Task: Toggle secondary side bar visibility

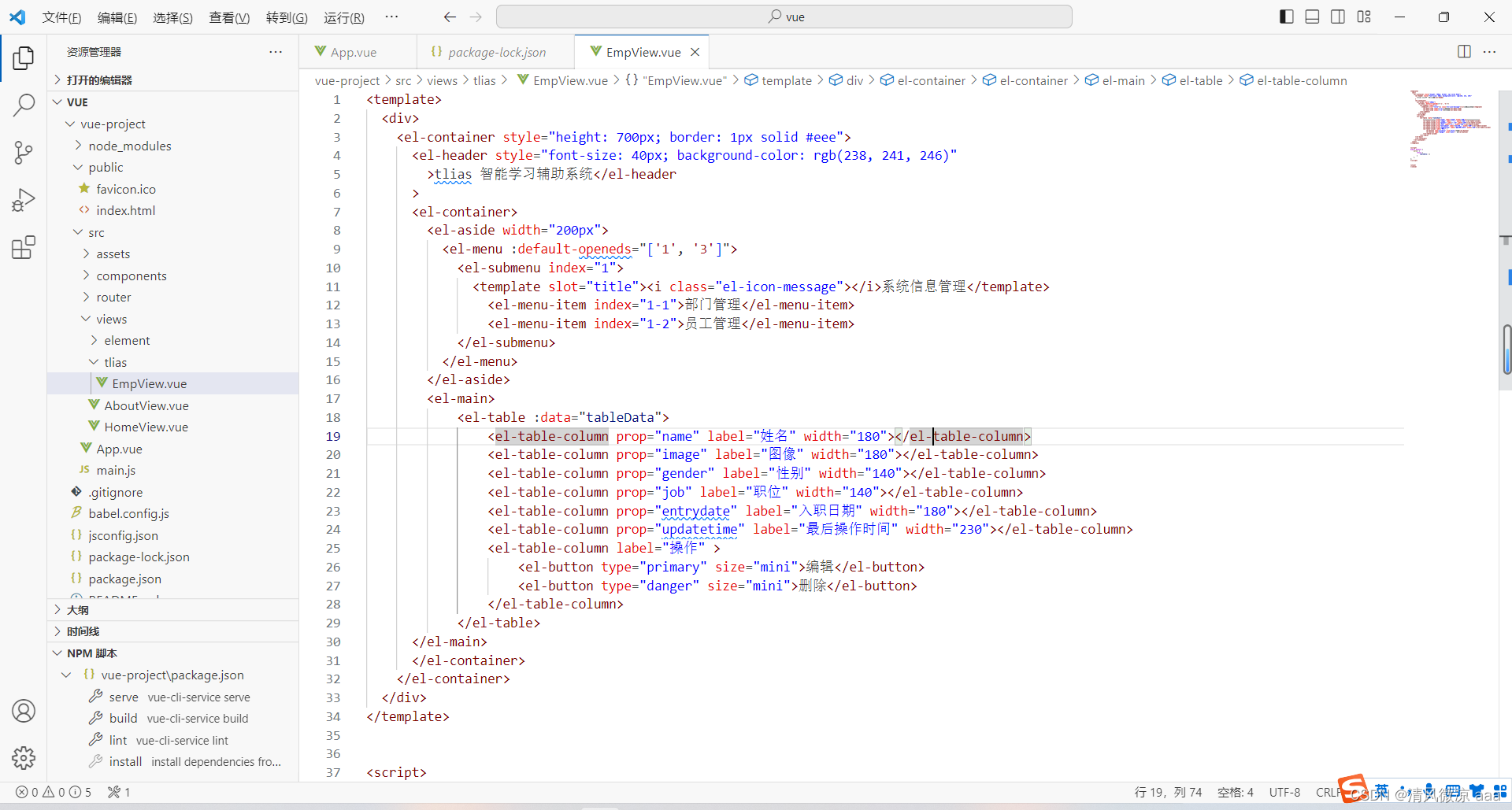Action: 1338,17
